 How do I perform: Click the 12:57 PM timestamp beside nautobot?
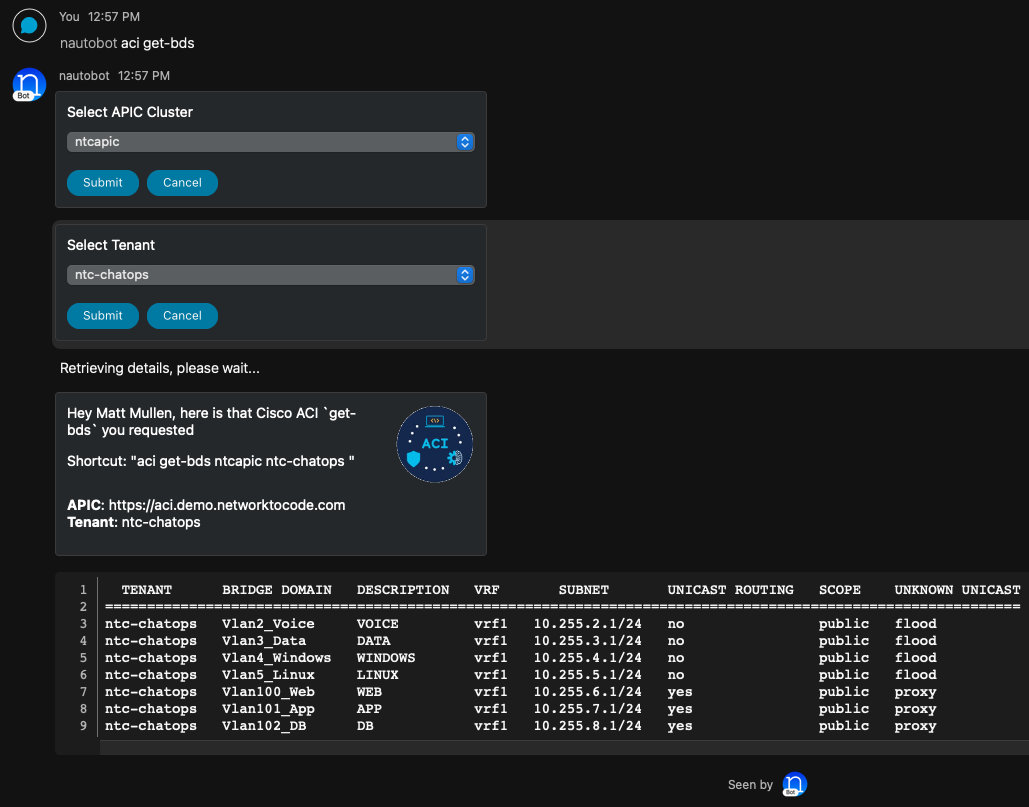(x=144, y=76)
